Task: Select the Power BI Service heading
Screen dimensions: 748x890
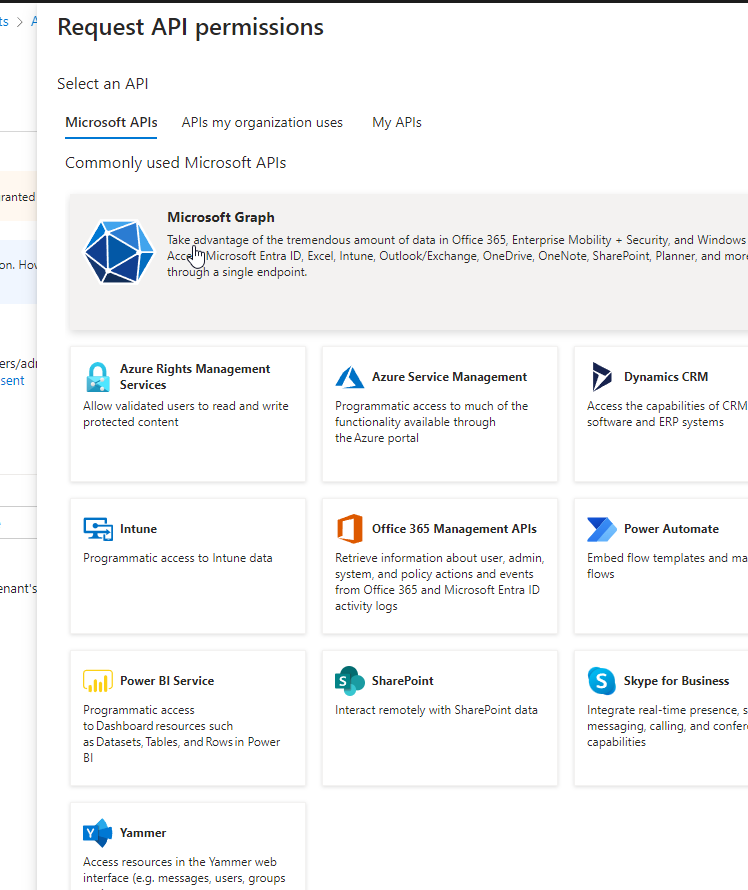Action: [167, 681]
